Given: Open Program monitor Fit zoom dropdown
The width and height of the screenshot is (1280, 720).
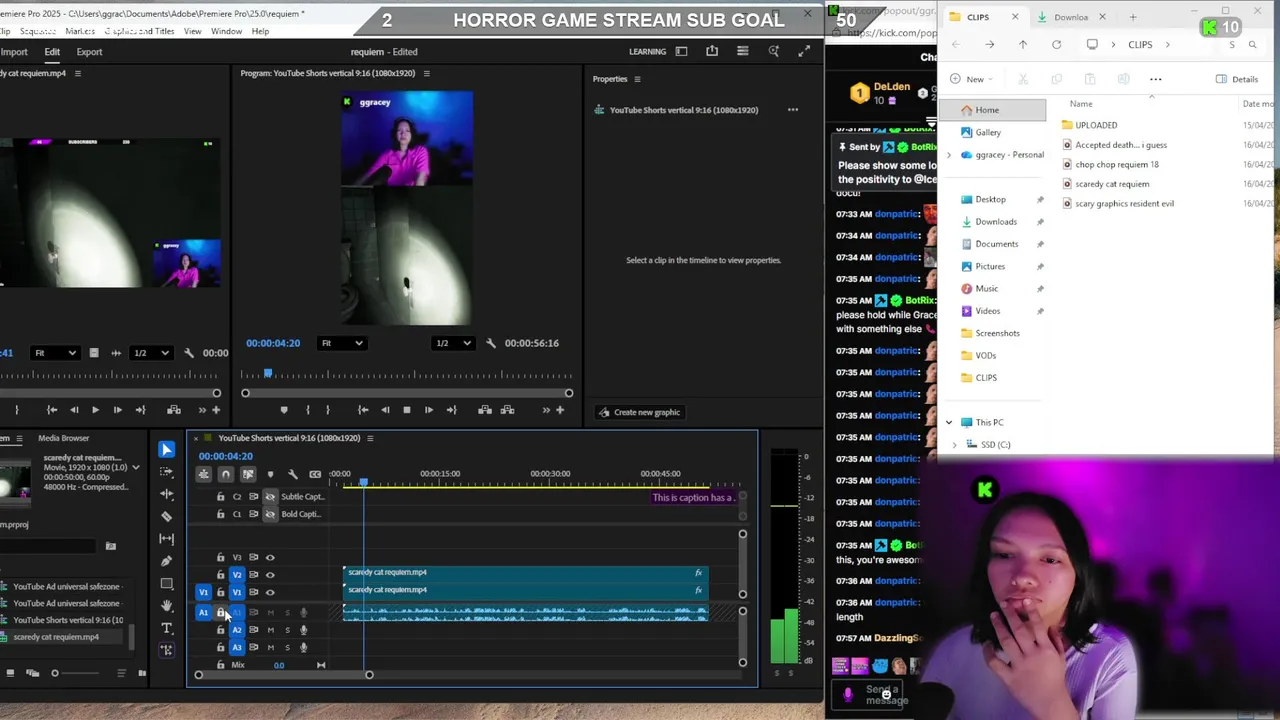Looking at the screenshot, I should [342, 343].
